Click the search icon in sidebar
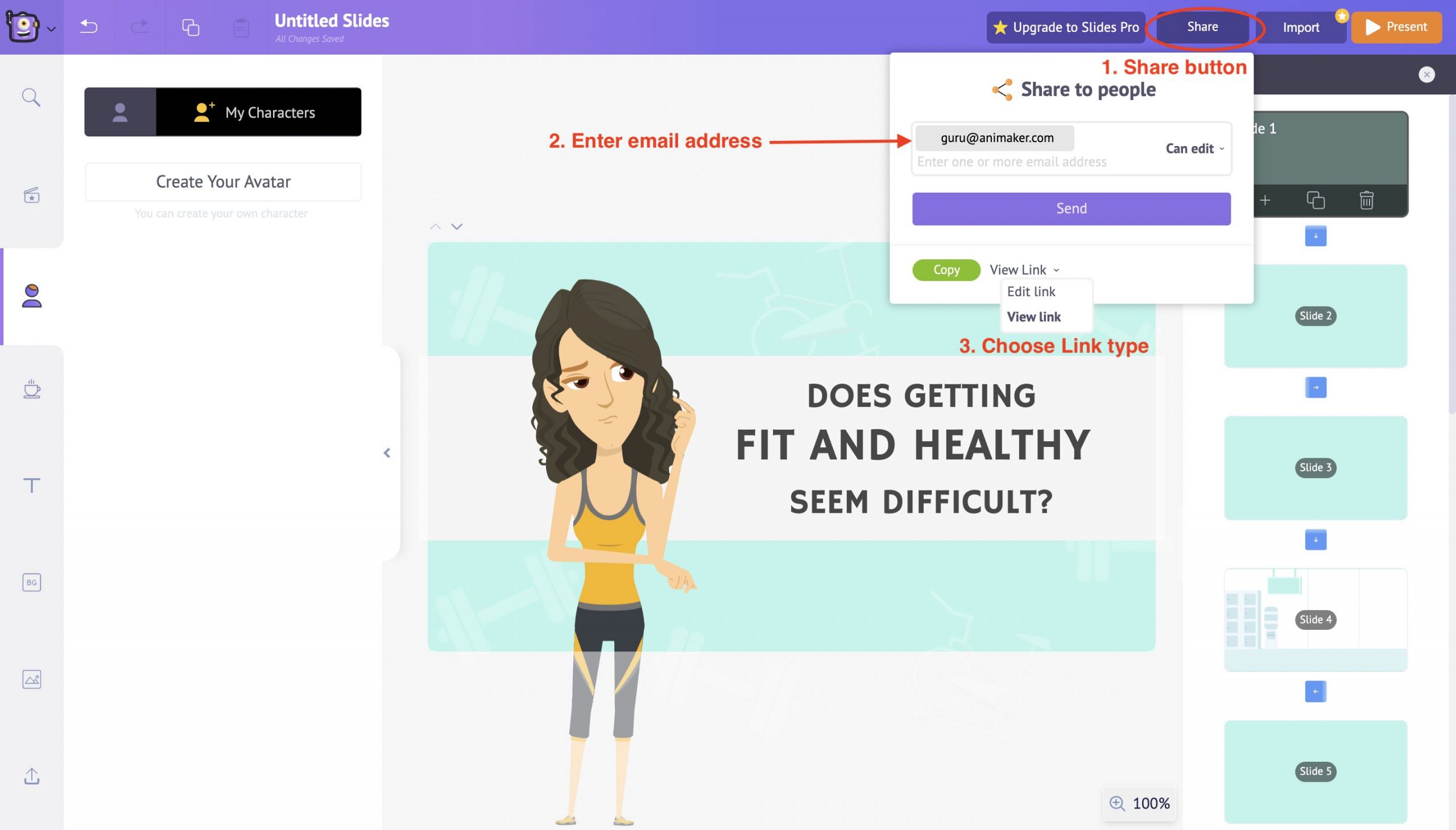Image resolution: width=1456 pixels, height=830 pixels. (x=31, y=97)
